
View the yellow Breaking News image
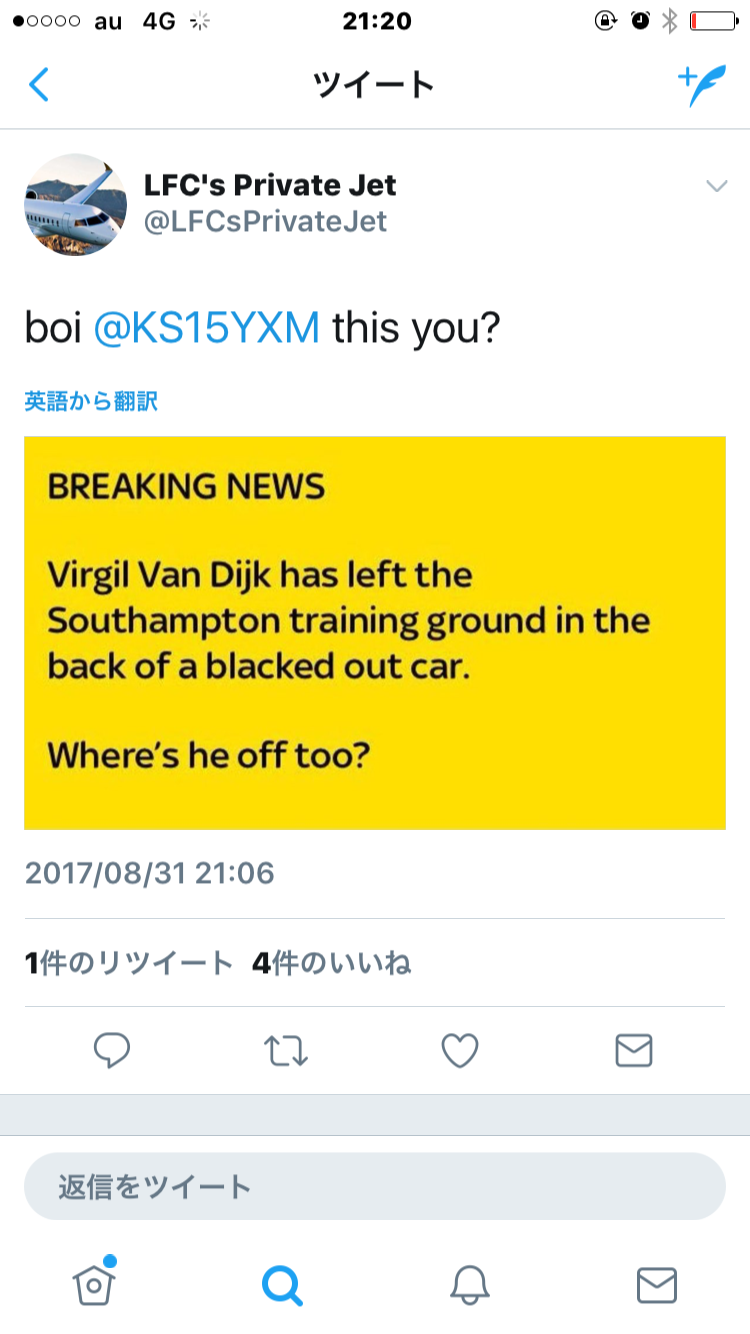tap(375, 632)
